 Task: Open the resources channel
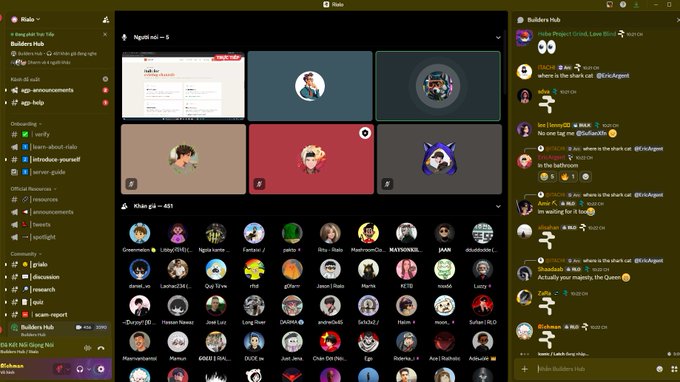coord(45,199)
